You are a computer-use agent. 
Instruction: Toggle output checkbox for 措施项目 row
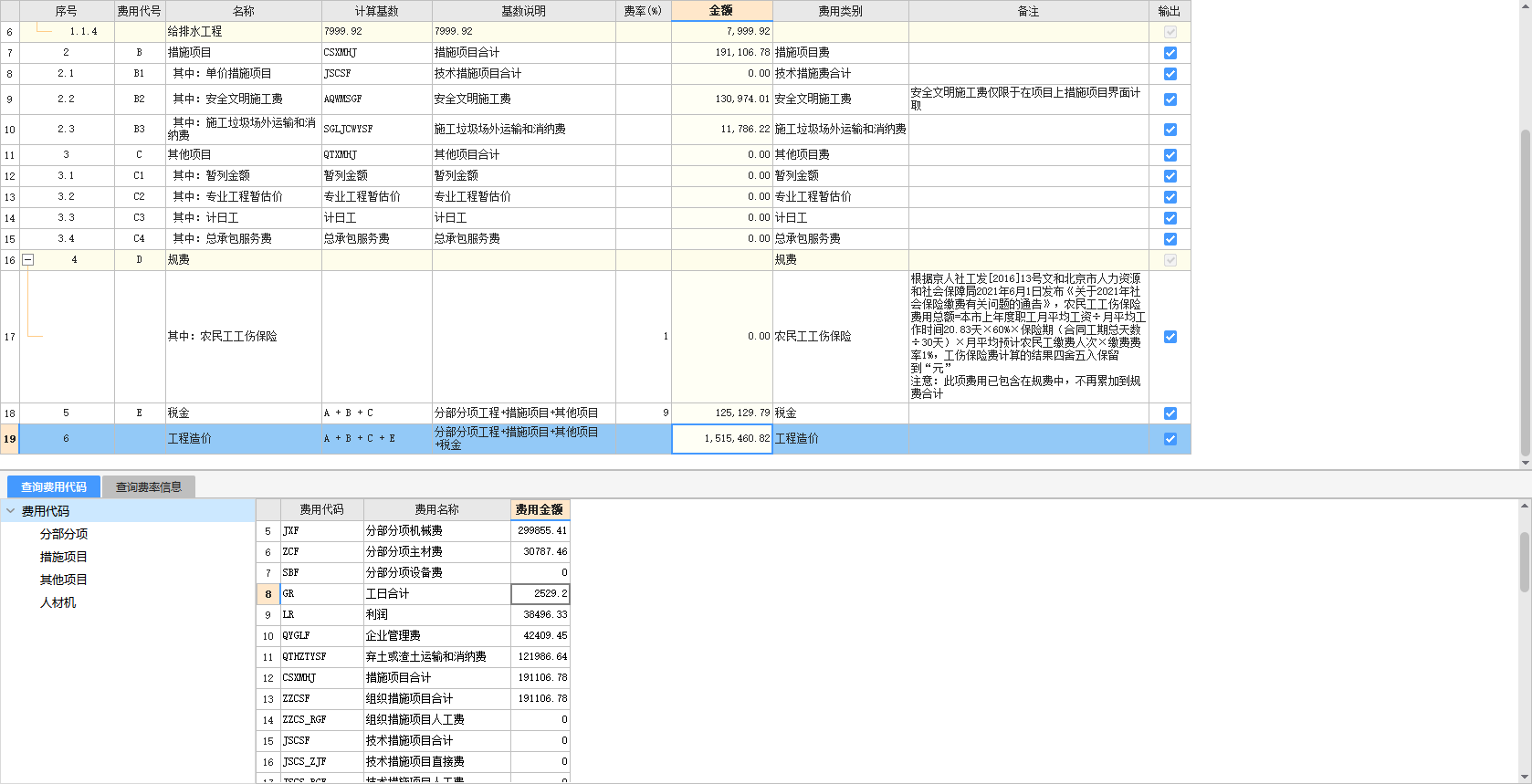(1170, 53)
